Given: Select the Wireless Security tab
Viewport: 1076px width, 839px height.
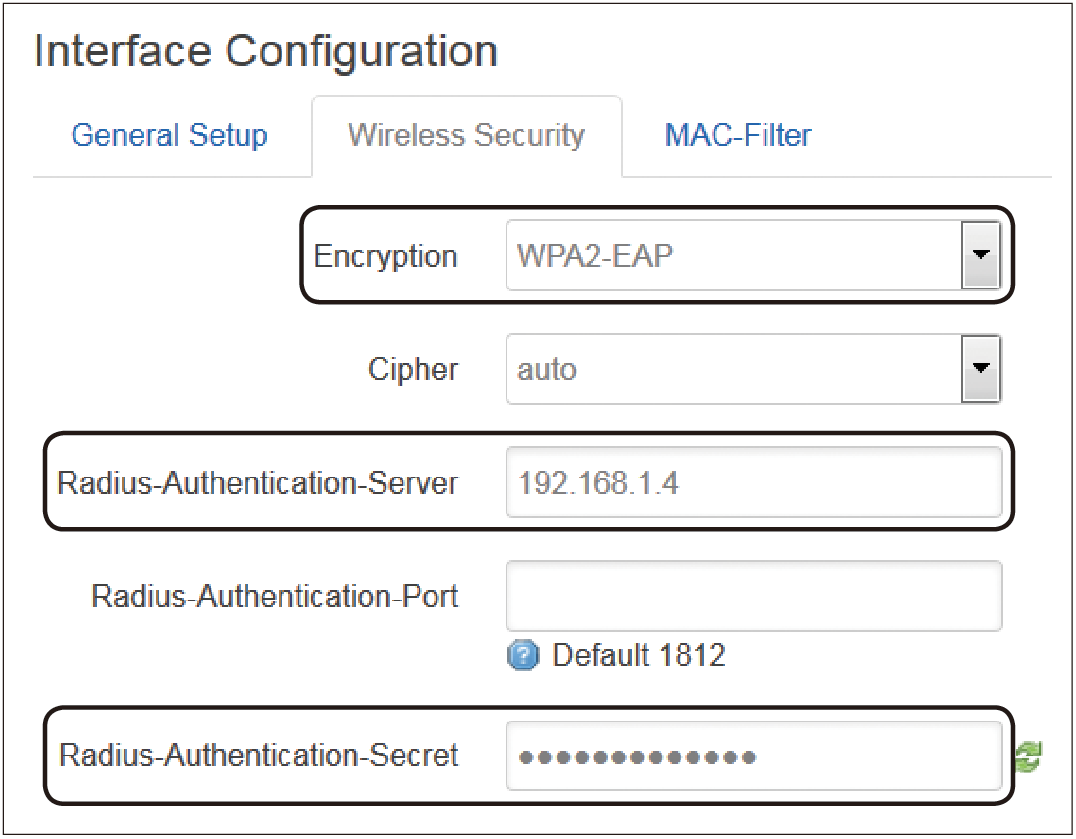Looking at the screenshot, I should click(x=467, y=135).
